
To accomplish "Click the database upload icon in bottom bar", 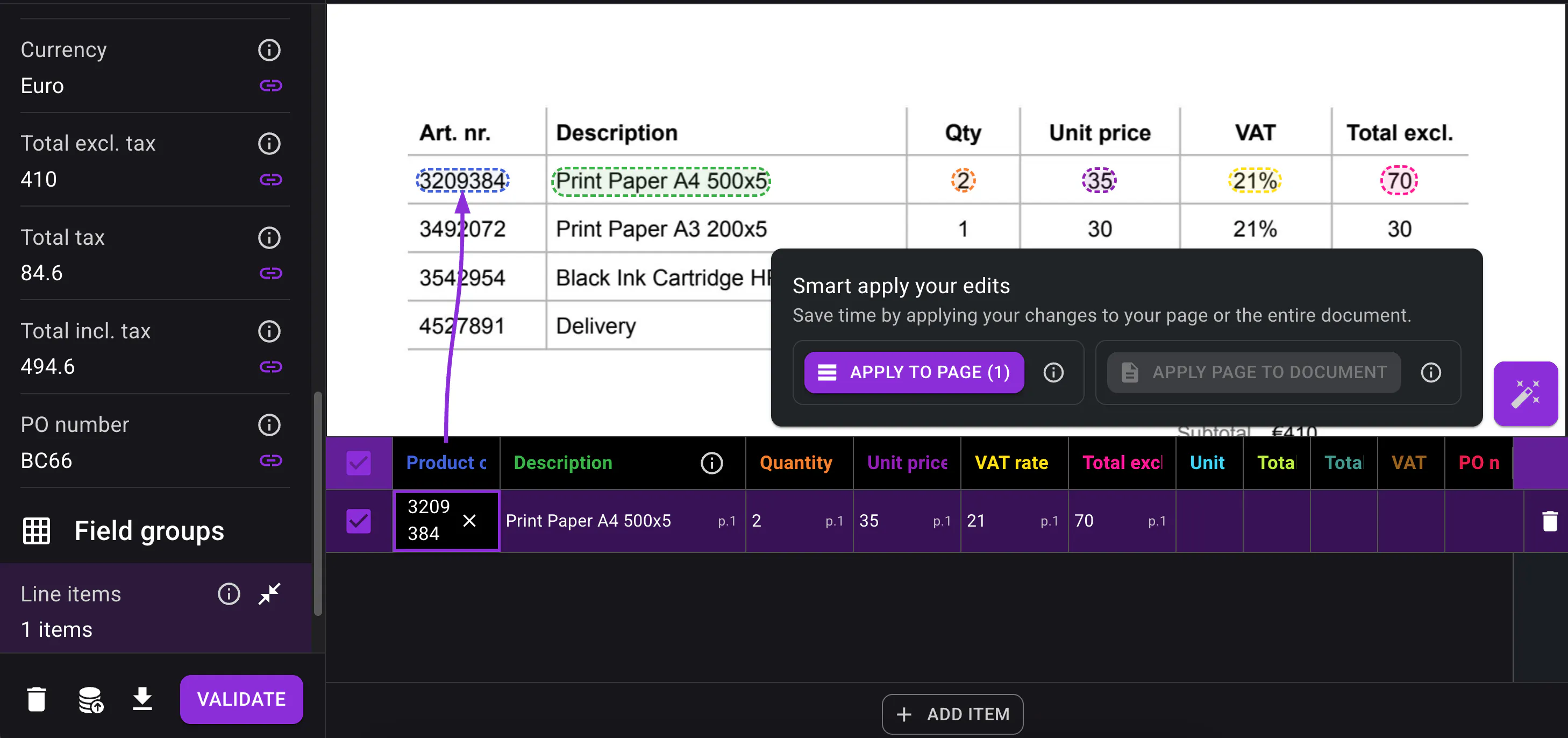I will click(91, 700).
